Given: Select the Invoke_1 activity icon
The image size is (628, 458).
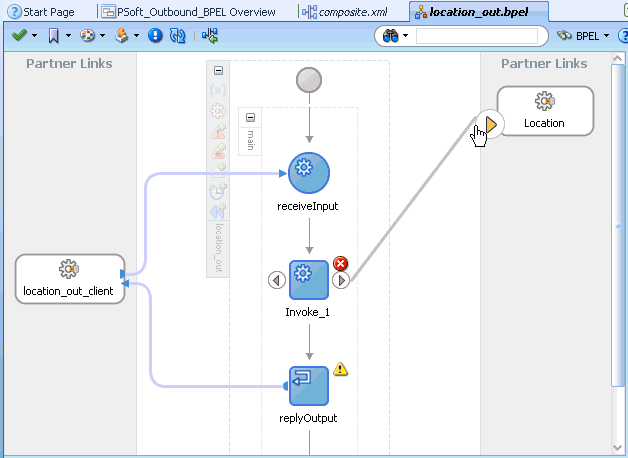Looking at the screenshot, I should coord(309,280).
